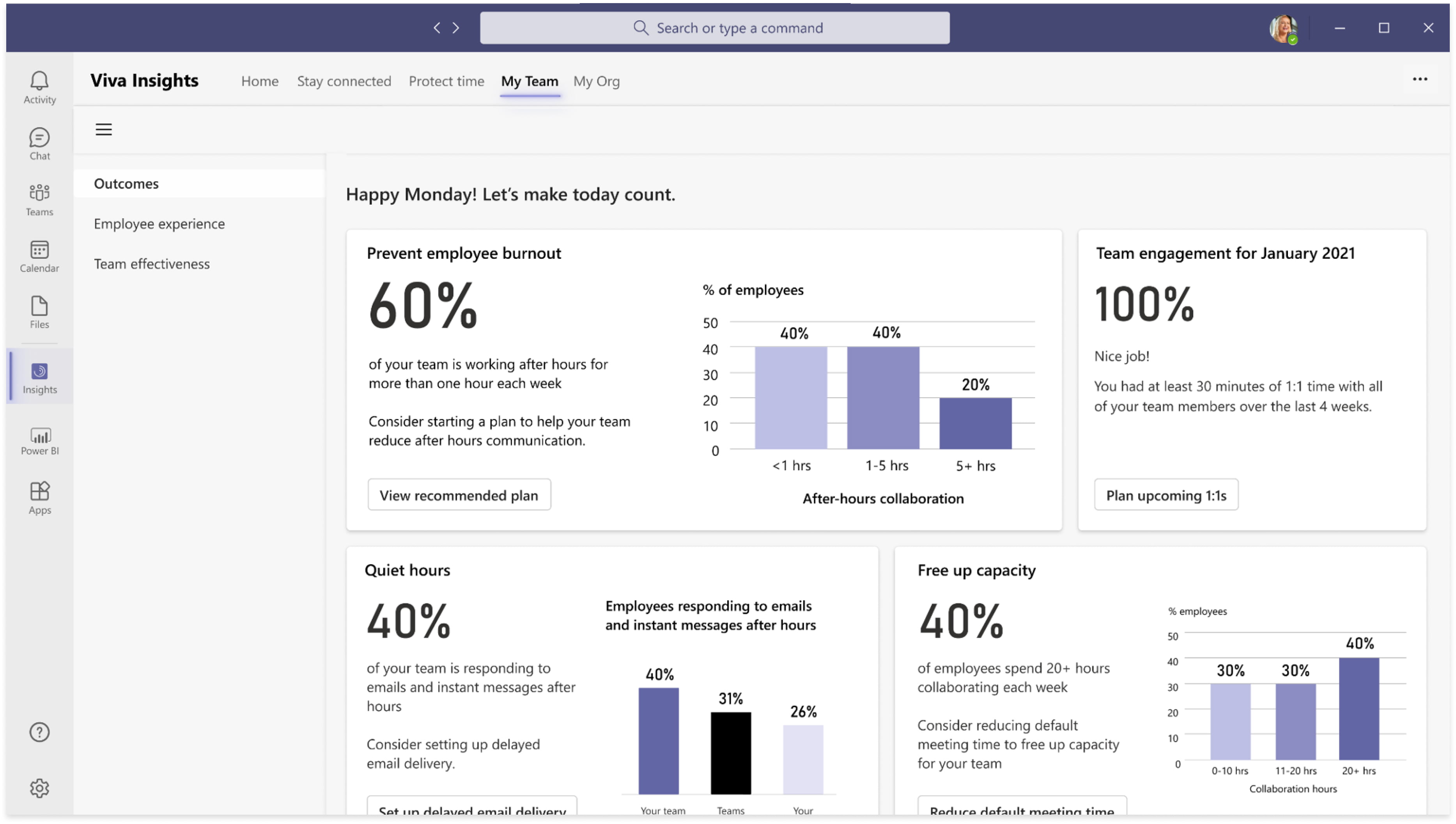Collapse the hamburger navigation menu
Screen dimensions: 1456x824
(x=104, y=129)
